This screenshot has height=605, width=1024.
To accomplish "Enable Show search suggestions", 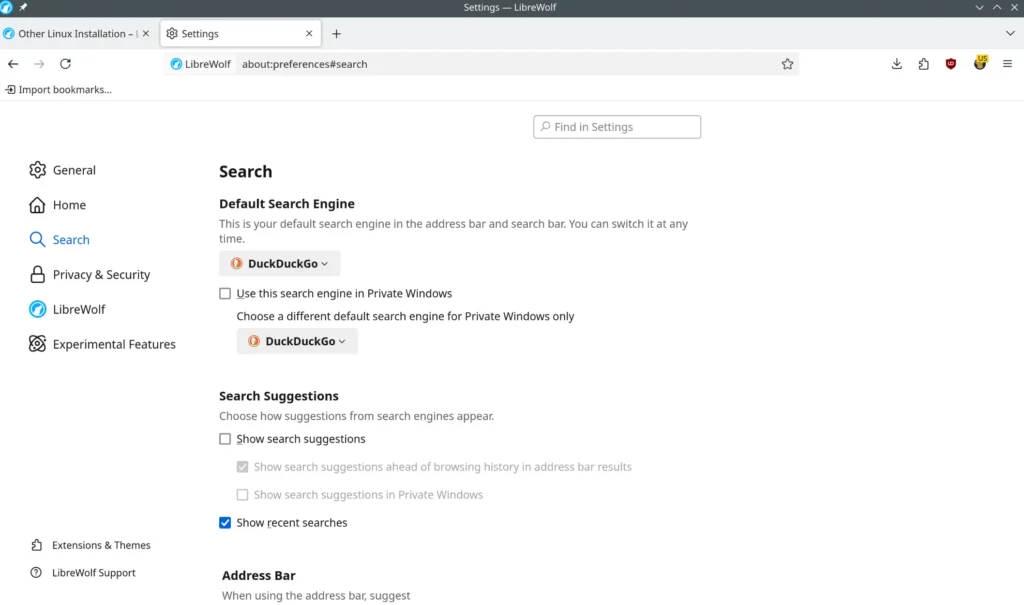I will [225, 438].
